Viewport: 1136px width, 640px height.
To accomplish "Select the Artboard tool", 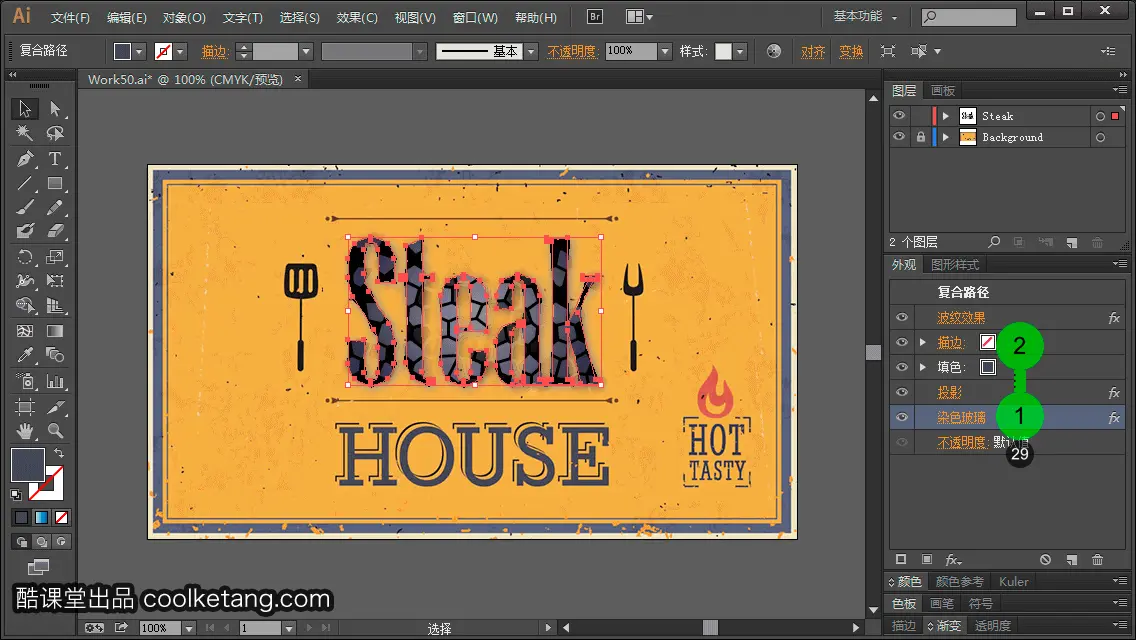I will [25, 406].
